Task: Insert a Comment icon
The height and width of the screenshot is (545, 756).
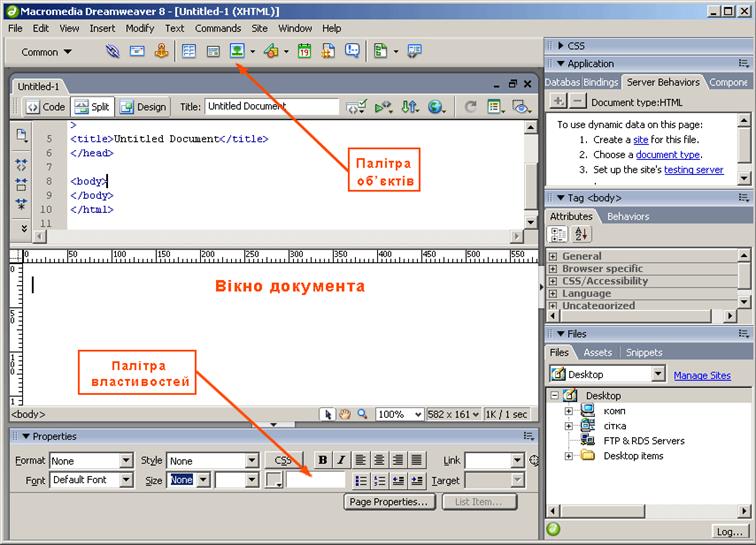Action: [352, 51]
